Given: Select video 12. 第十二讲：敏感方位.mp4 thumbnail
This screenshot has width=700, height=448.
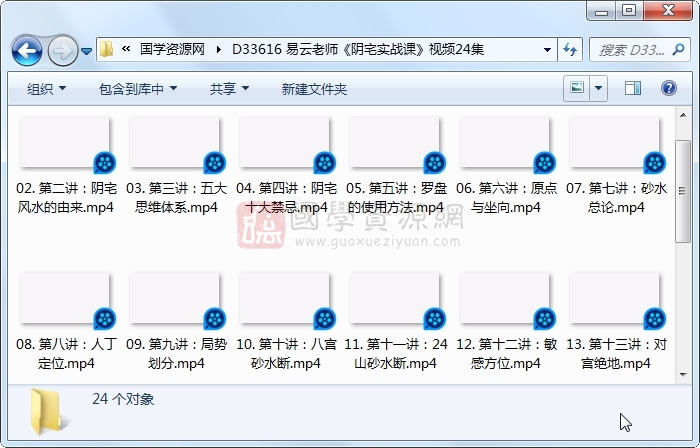Looking at the screenshot, I should (506, 300).
